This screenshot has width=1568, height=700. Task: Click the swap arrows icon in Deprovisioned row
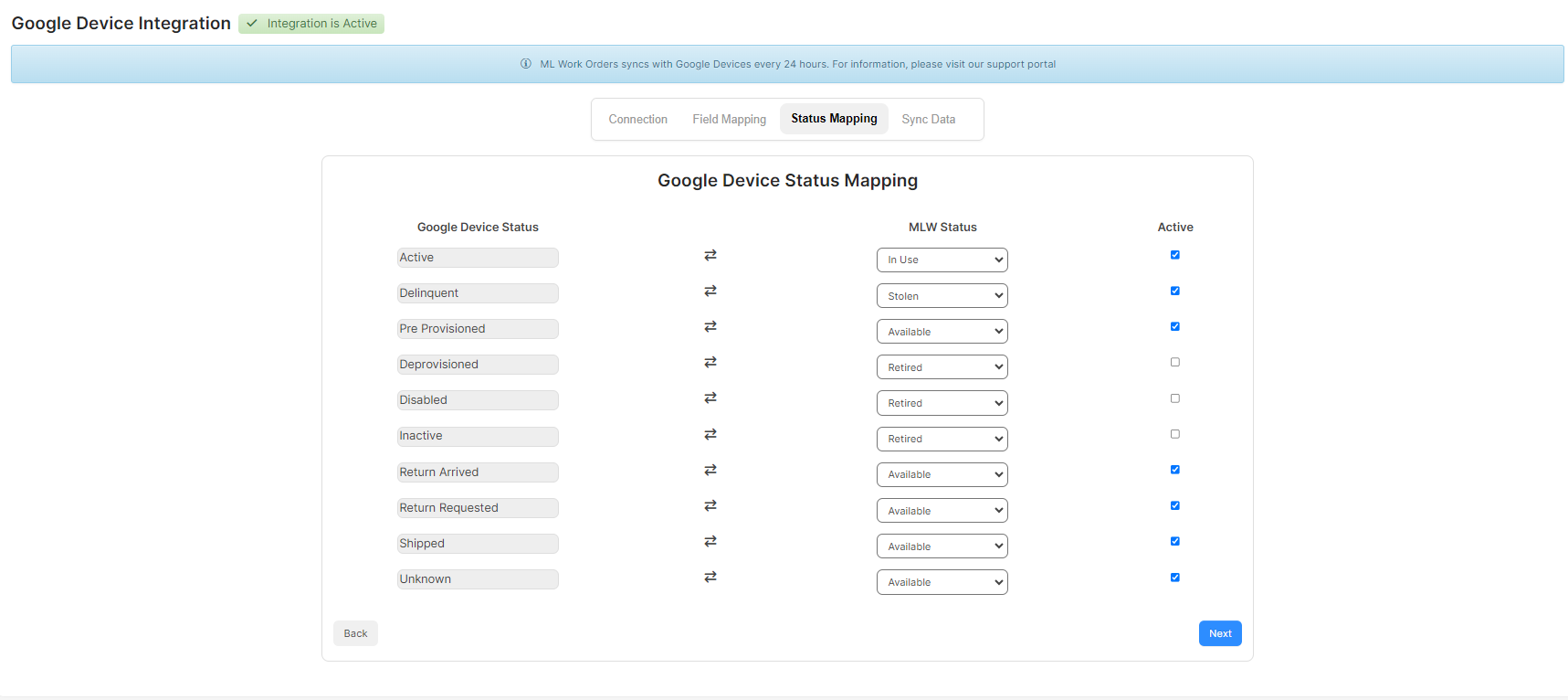710,363
